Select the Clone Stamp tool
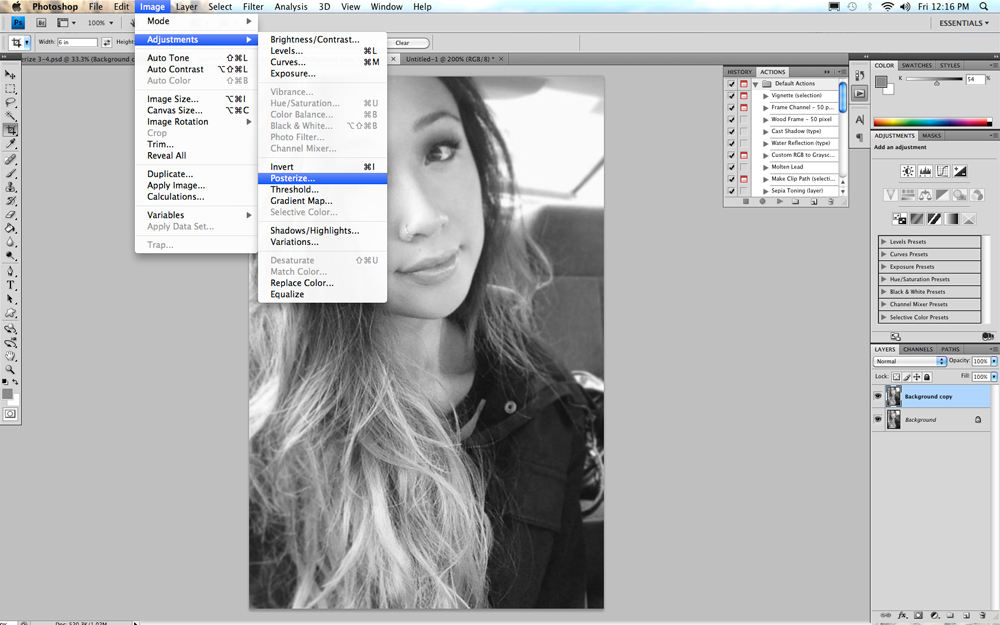1000x625 pixels. tap(10, 188)
